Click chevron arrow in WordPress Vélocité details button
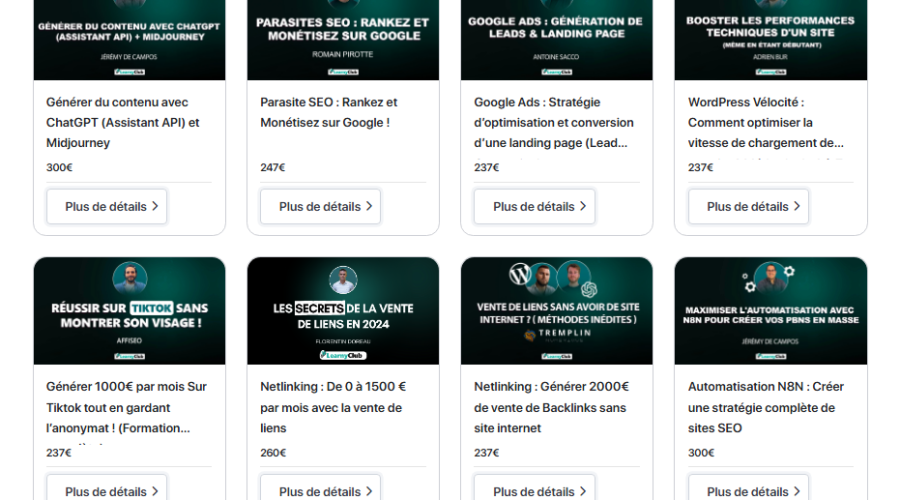The height and width of the screenshot is (500, 900). pos(797,207)
